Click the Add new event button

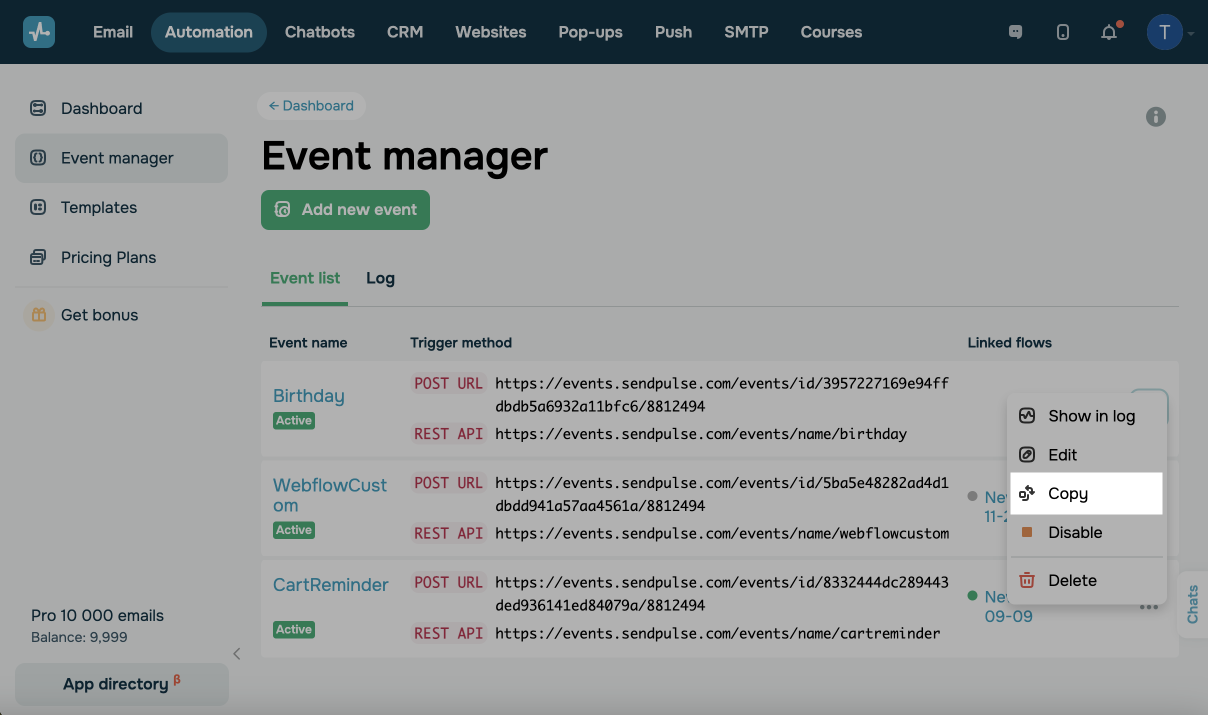point(345,210)
